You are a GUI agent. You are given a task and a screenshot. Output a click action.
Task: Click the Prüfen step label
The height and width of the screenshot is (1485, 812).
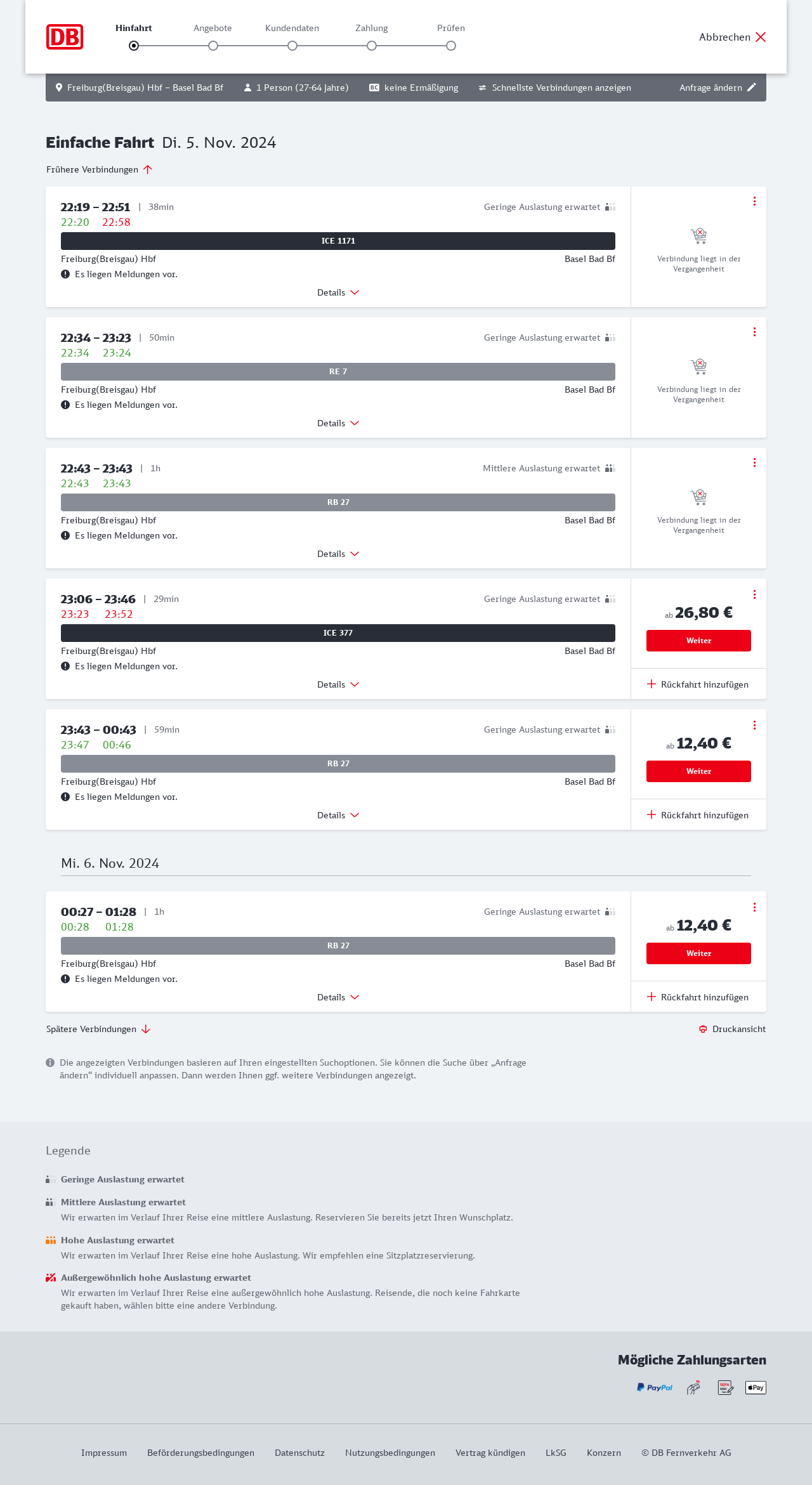coord(451,28)
